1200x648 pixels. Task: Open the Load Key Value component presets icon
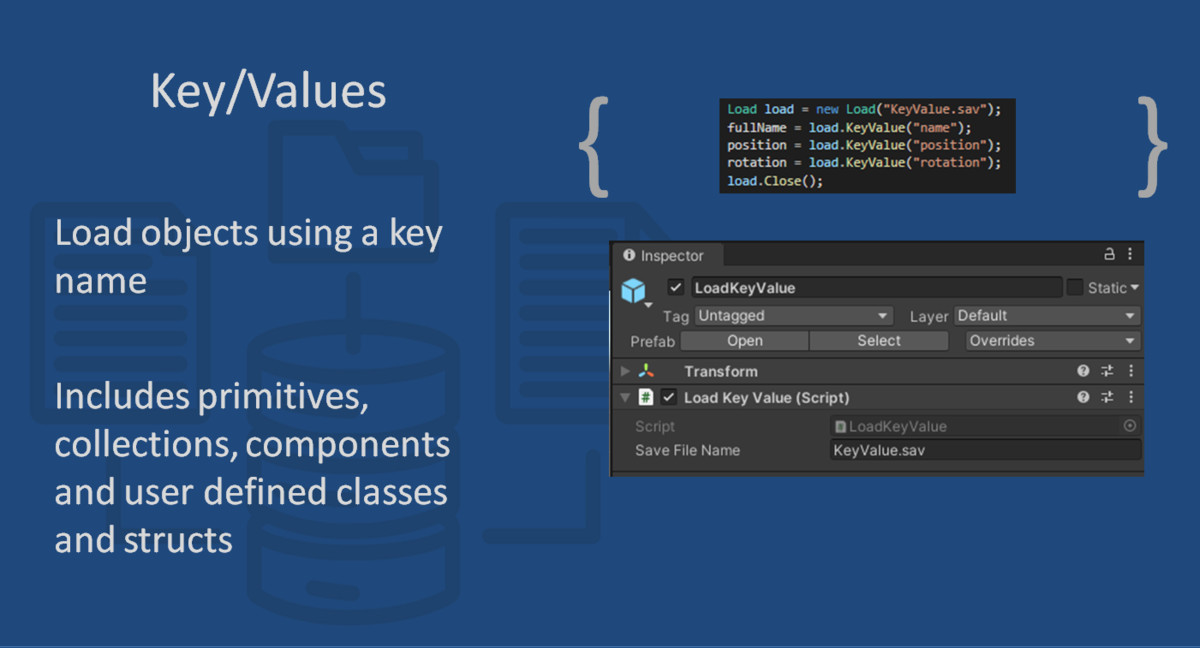1106,397
